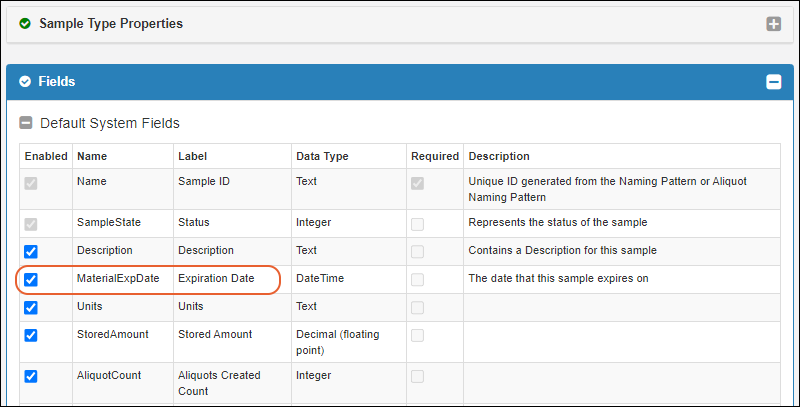Uncheck Enabled for StoredAmount field
The image size is (800, 407).
pos(31,335)
